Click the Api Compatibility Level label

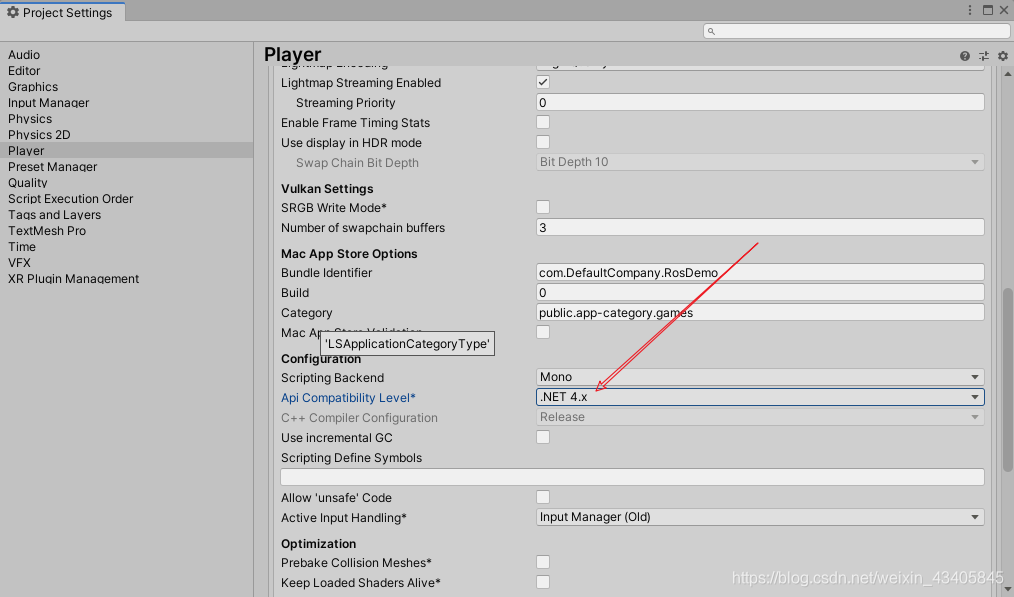pyautogui.click(x=348, y=398)
